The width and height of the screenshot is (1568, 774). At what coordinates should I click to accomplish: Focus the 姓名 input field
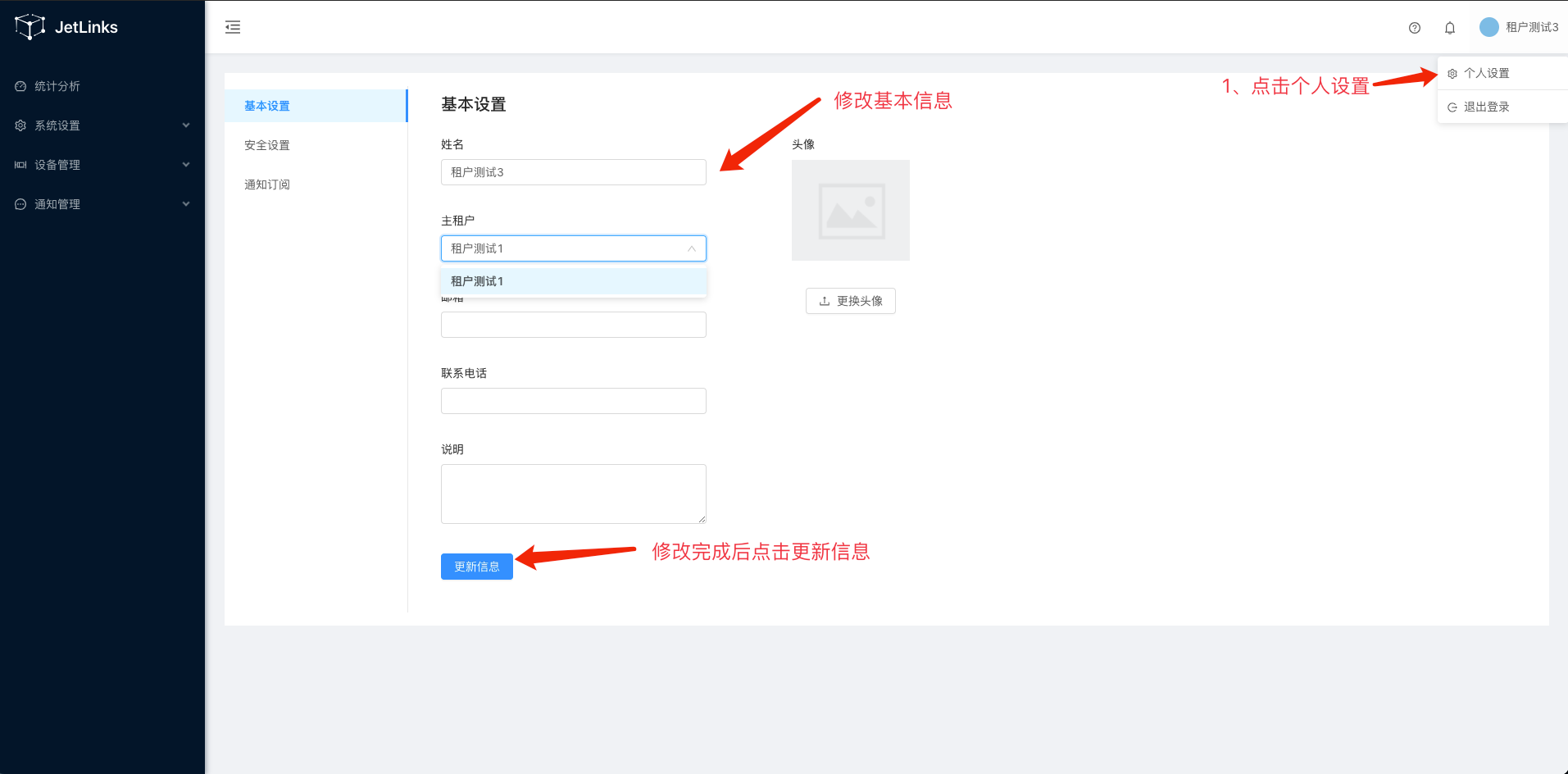coord(574,172)
